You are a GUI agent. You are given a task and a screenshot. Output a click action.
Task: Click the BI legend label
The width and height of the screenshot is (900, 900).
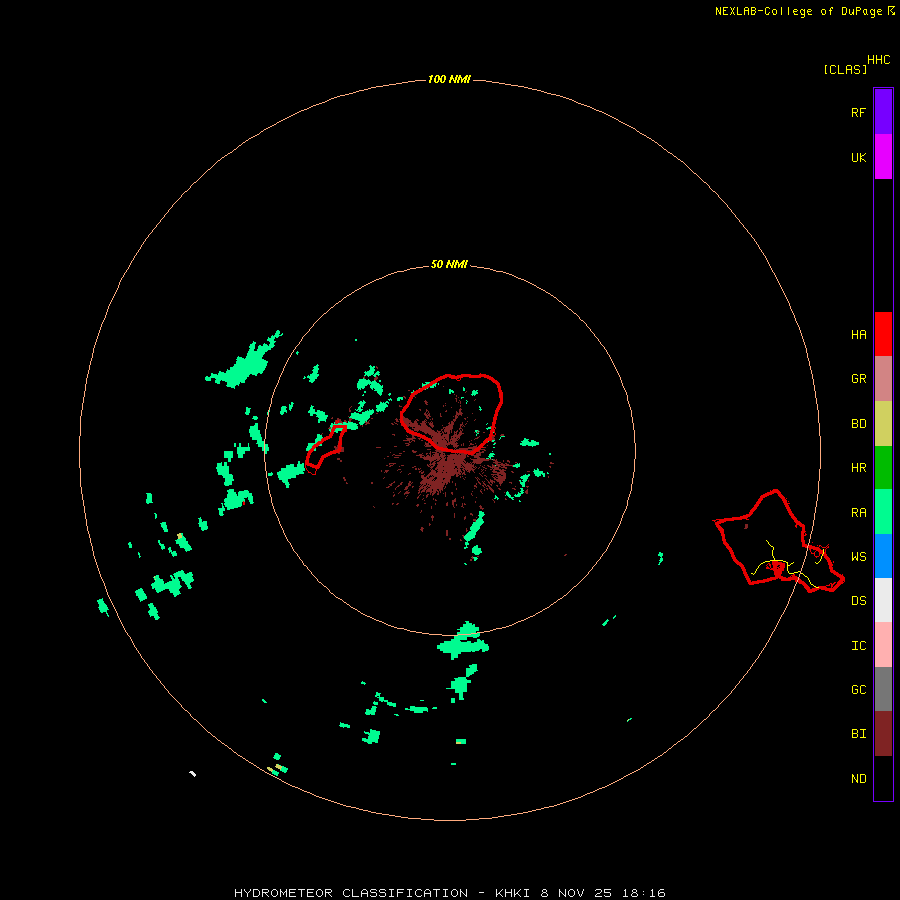pyautogui.click(x=858, y=734)
